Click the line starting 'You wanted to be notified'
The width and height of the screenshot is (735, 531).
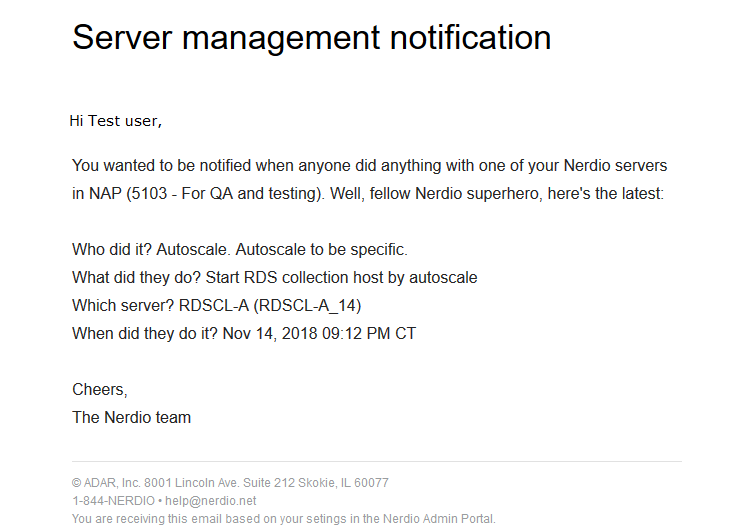coord(369,166)
